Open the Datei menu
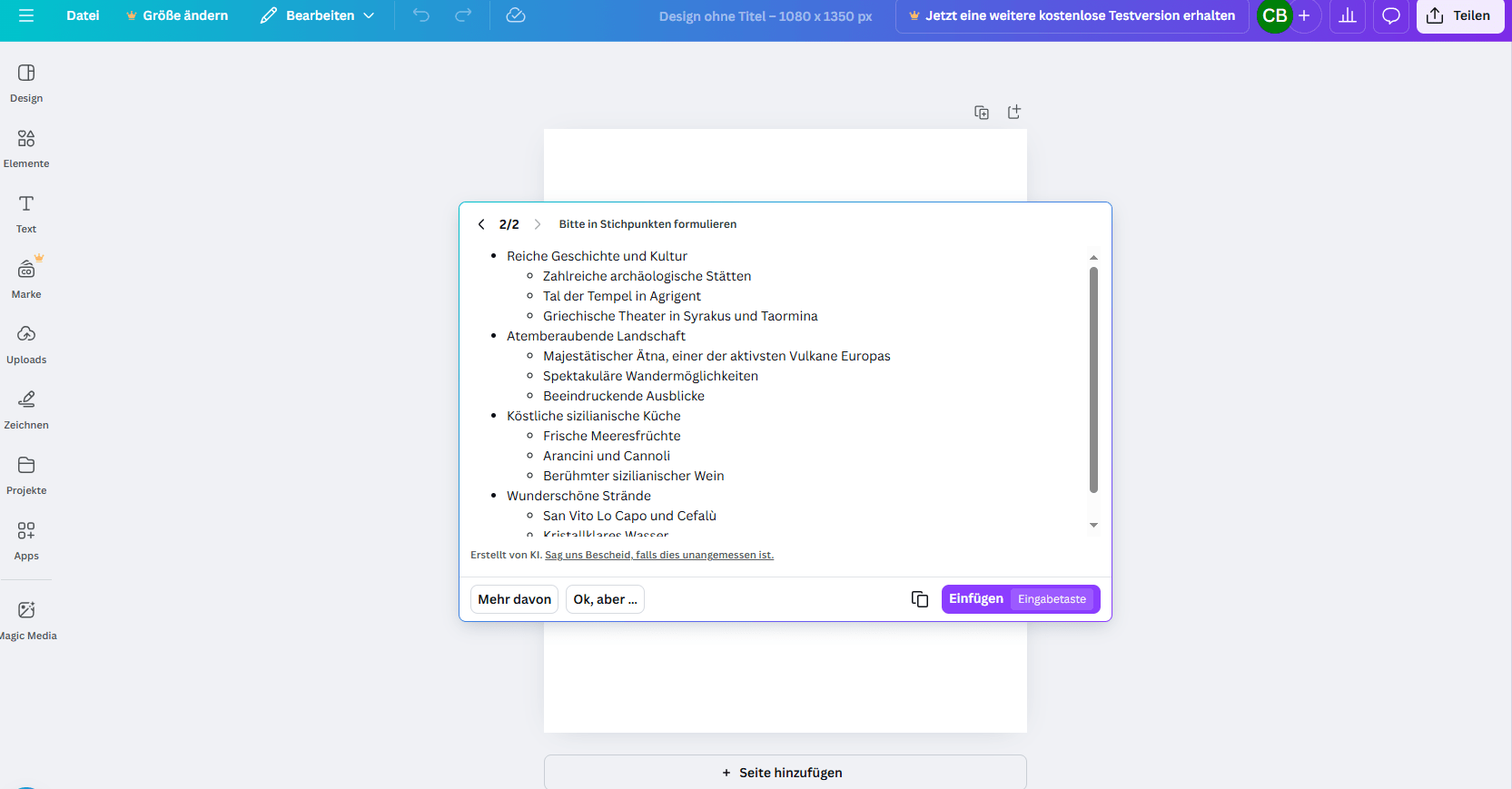The height and width of the screenshot is (789, 1512). coord(83,15)
